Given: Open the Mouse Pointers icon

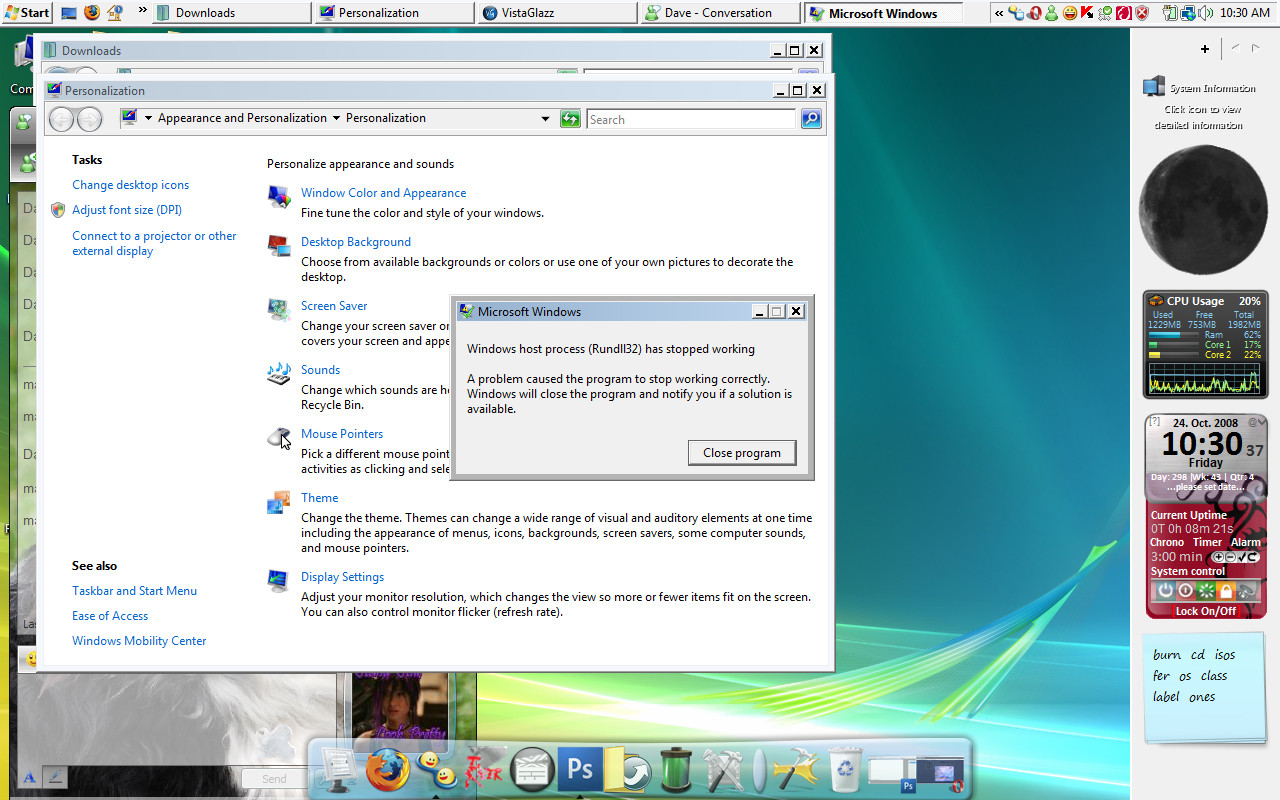Looking at the screenshot, I should pos(279,438).
